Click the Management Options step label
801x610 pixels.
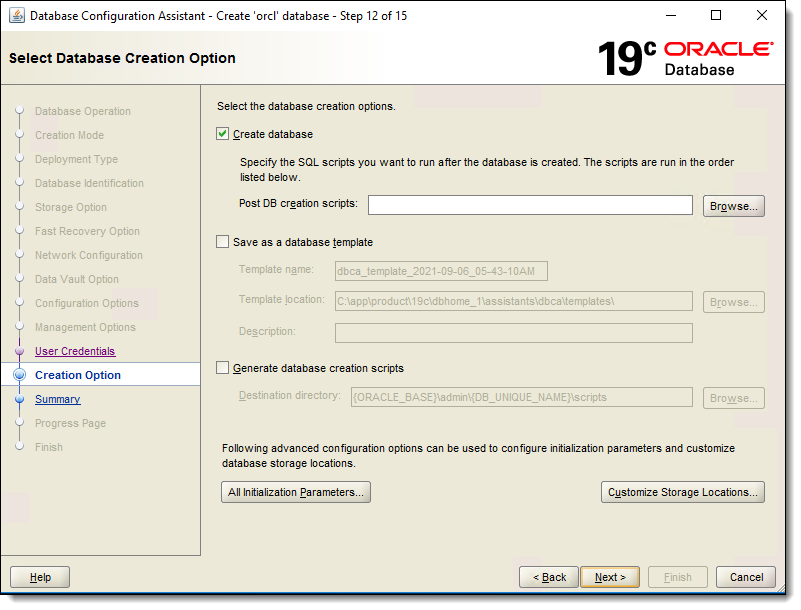[x=85, y=327]
